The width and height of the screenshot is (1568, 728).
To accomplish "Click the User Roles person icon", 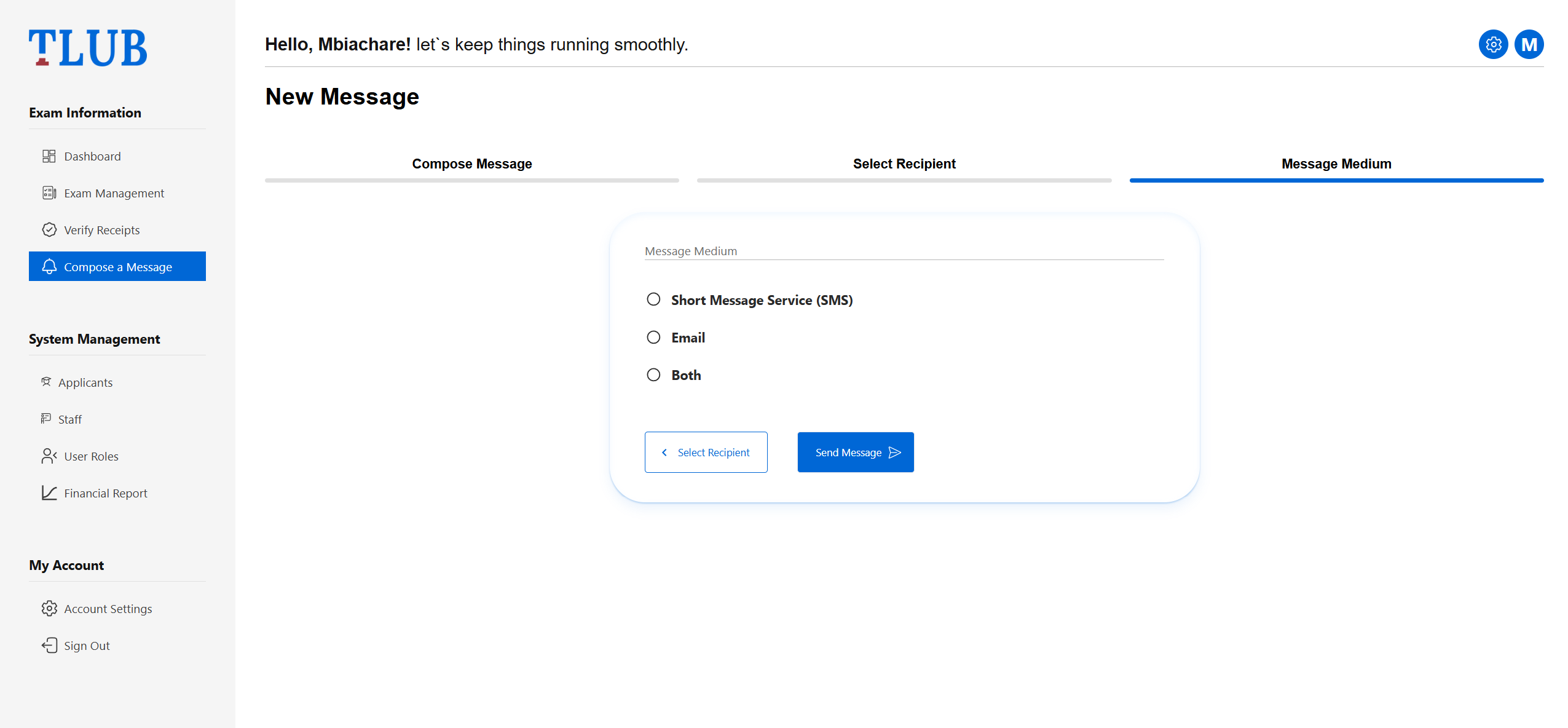I will pos(49,456).
